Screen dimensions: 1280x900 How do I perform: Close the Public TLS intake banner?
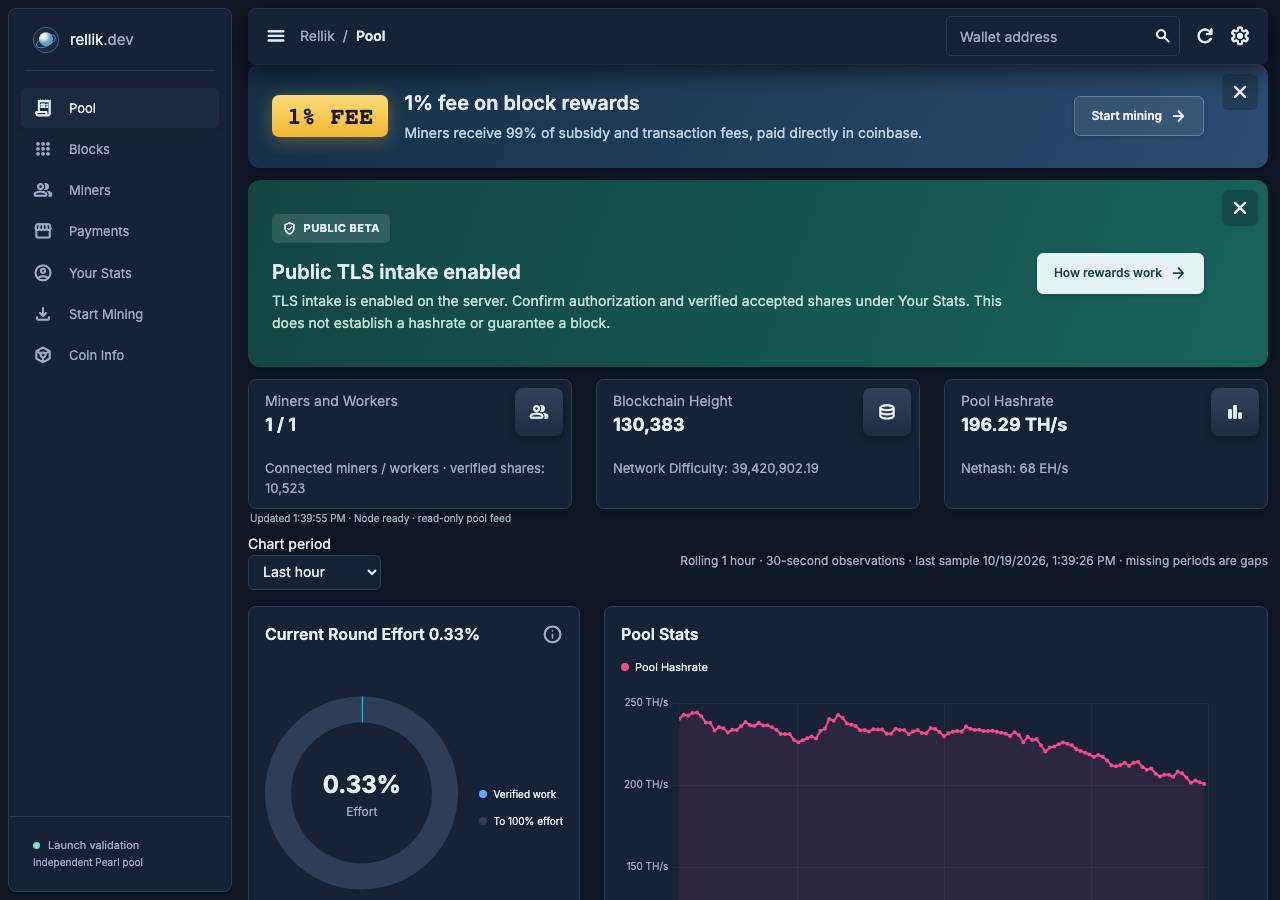(1240, 208)
